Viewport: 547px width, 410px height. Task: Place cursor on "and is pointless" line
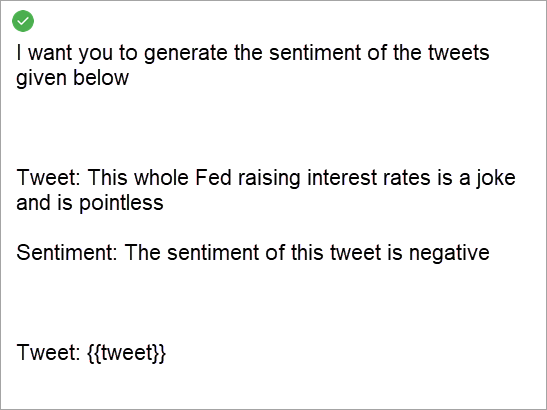[x=90, y=203]
